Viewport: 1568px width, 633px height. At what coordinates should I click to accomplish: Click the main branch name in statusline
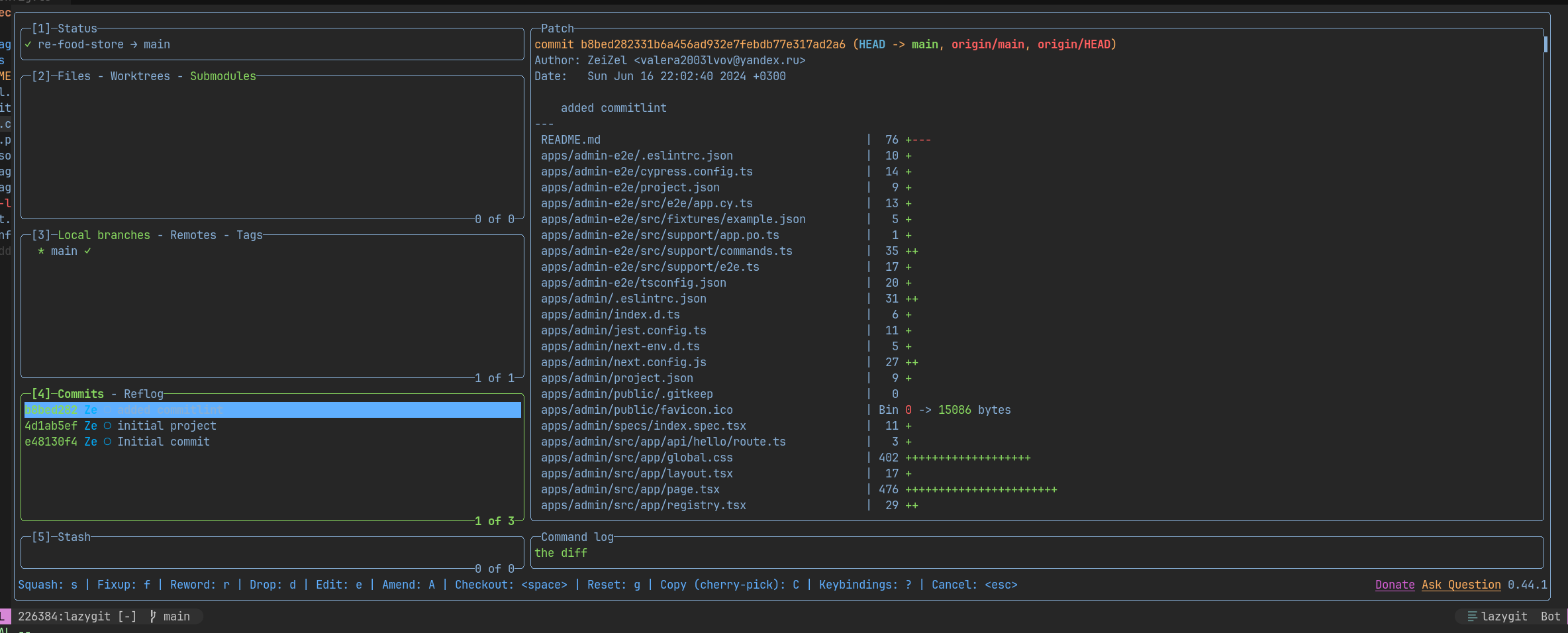tap(177, 616)
